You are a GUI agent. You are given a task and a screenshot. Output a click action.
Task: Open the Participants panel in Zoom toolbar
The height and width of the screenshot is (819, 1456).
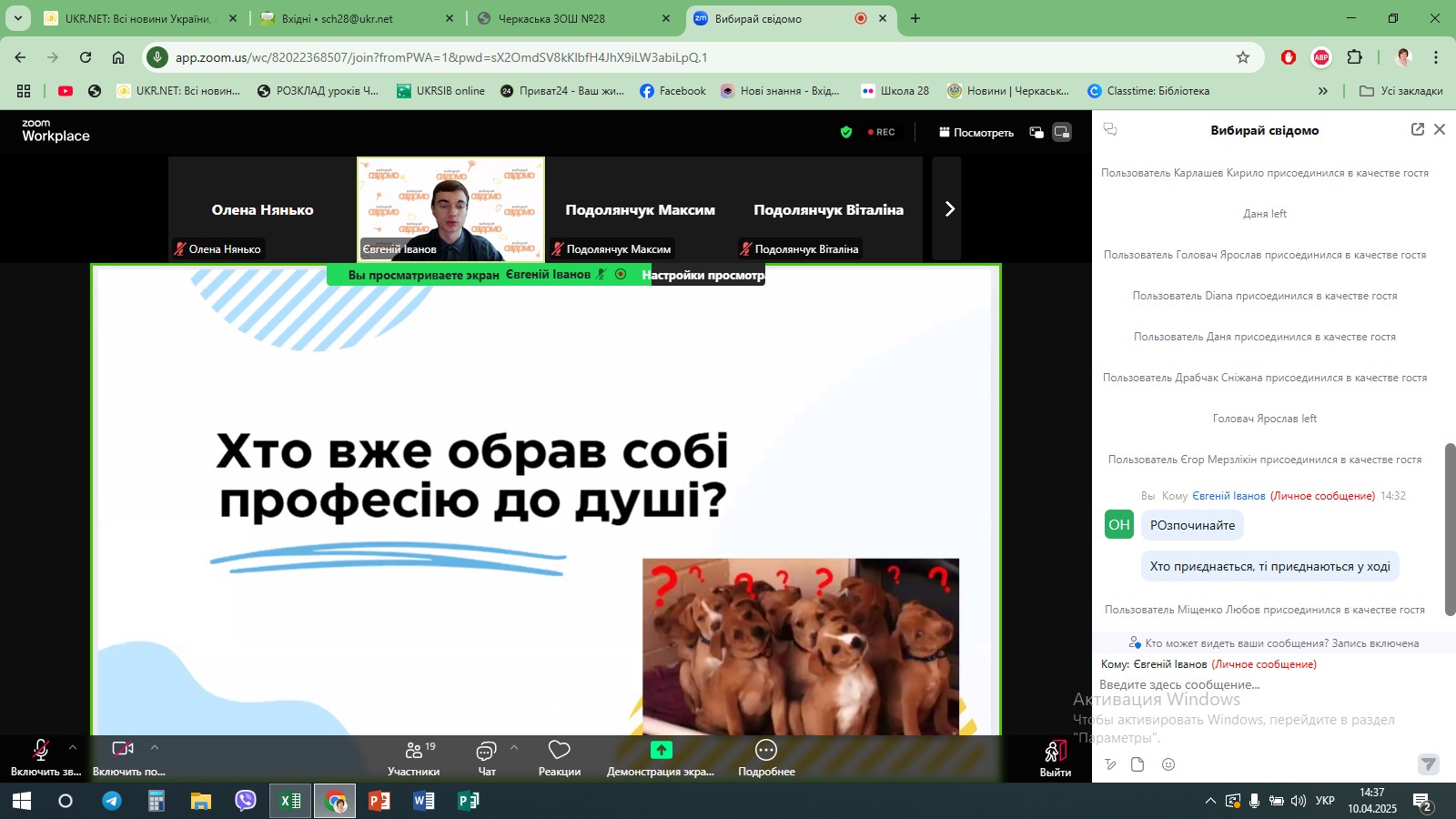(414, 758)
